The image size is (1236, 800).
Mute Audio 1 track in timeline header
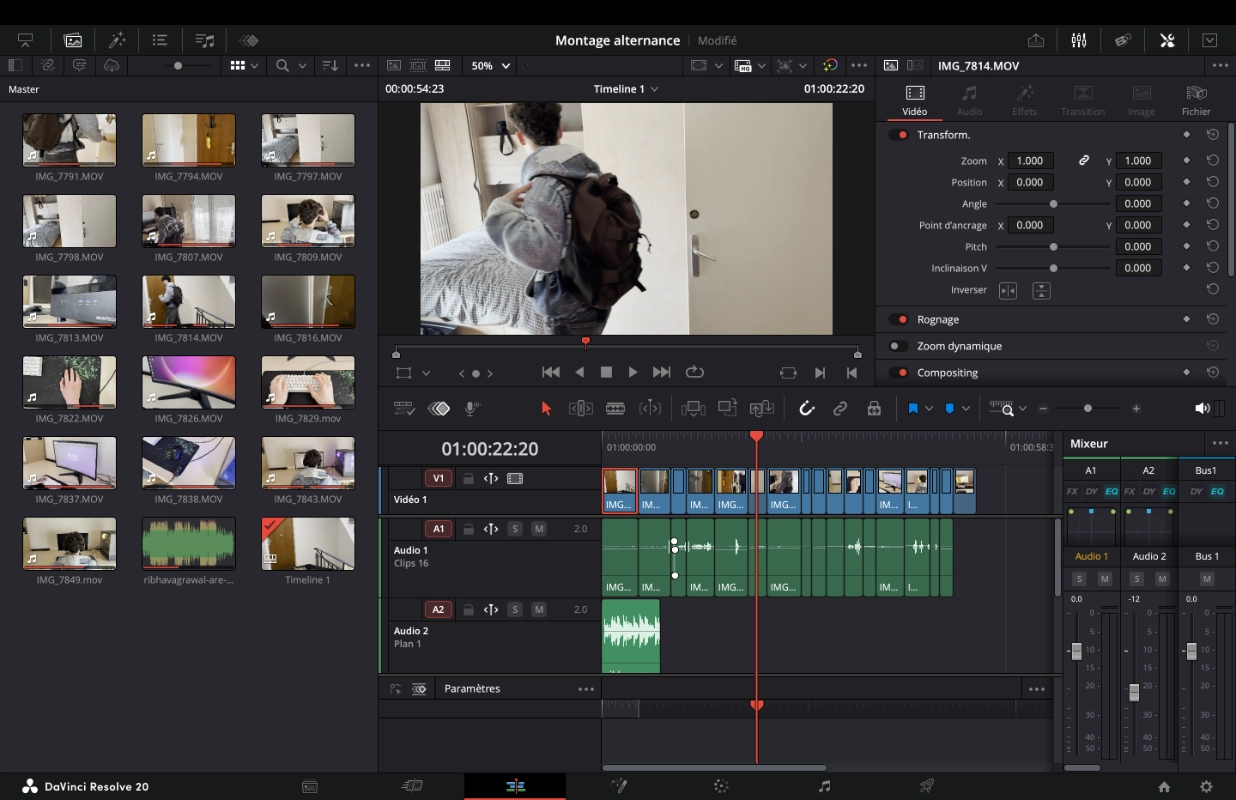(539, 528)
